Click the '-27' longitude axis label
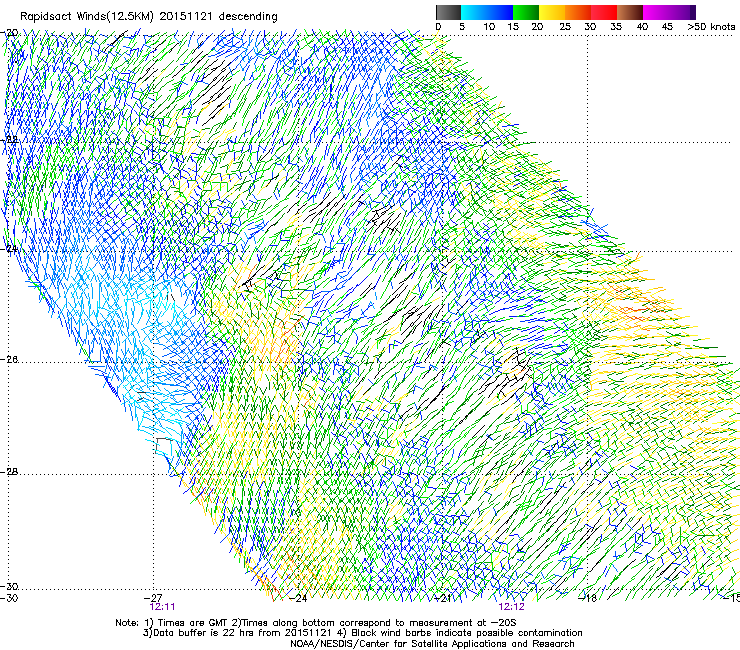 152,598
